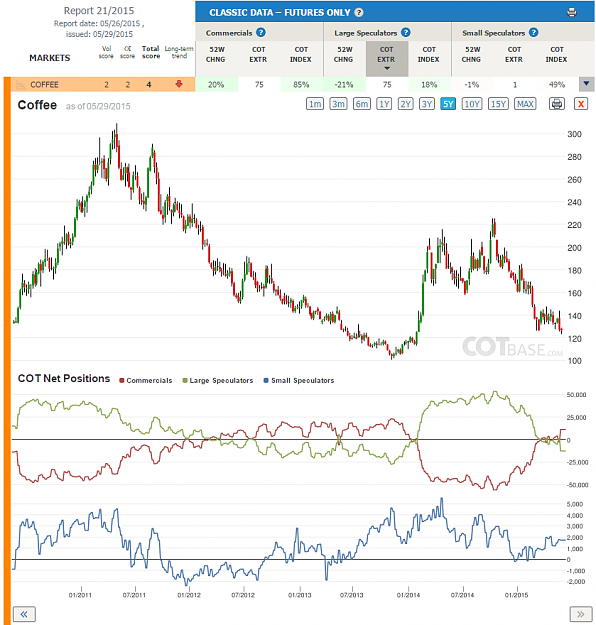Image resolution: width=596 pixels, height=625 pixels.
Task: Toggle the Commercials legend series
Action: pos(146,381)
